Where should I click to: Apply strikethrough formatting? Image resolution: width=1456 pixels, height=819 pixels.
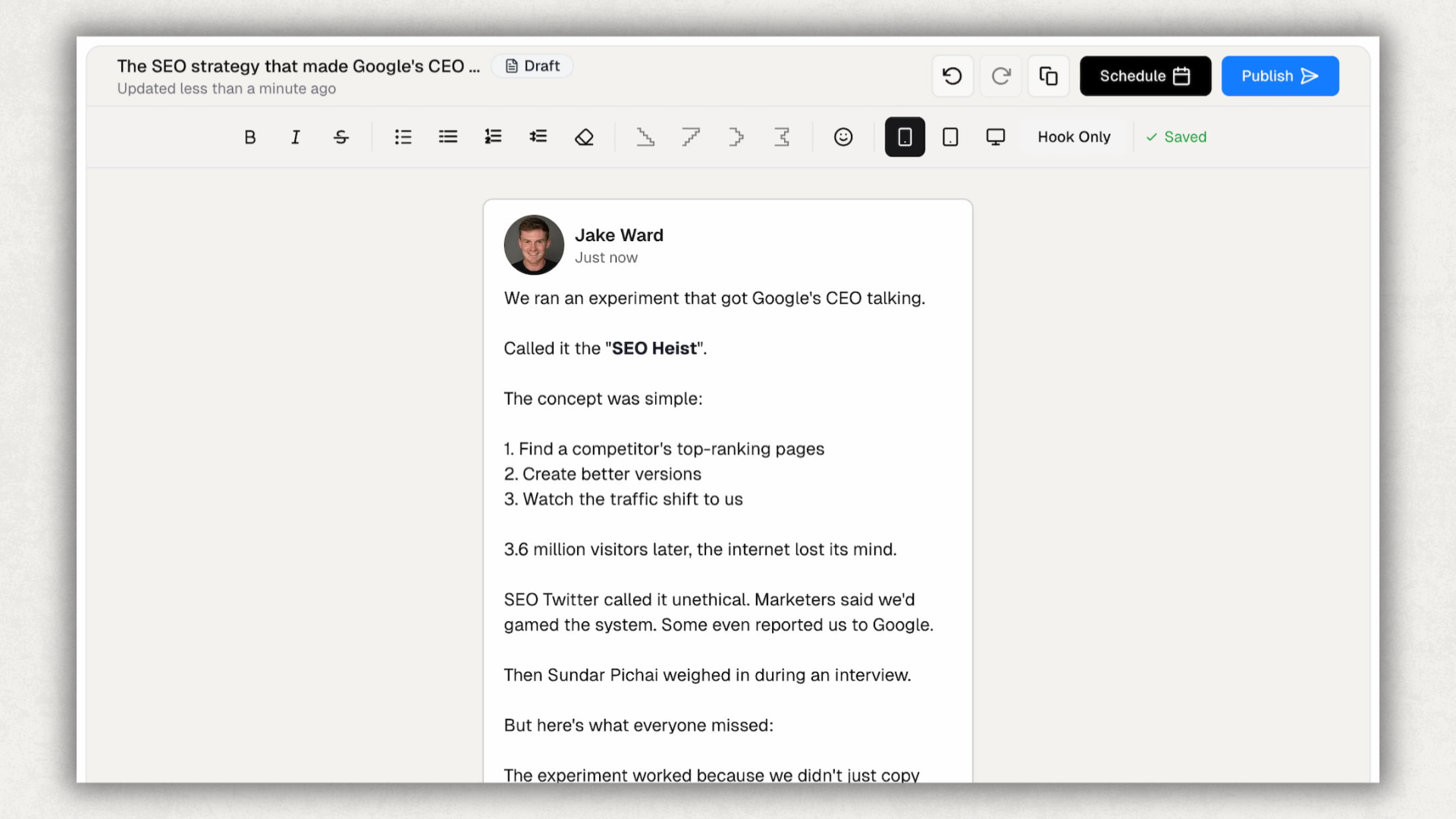click(341, 137)
